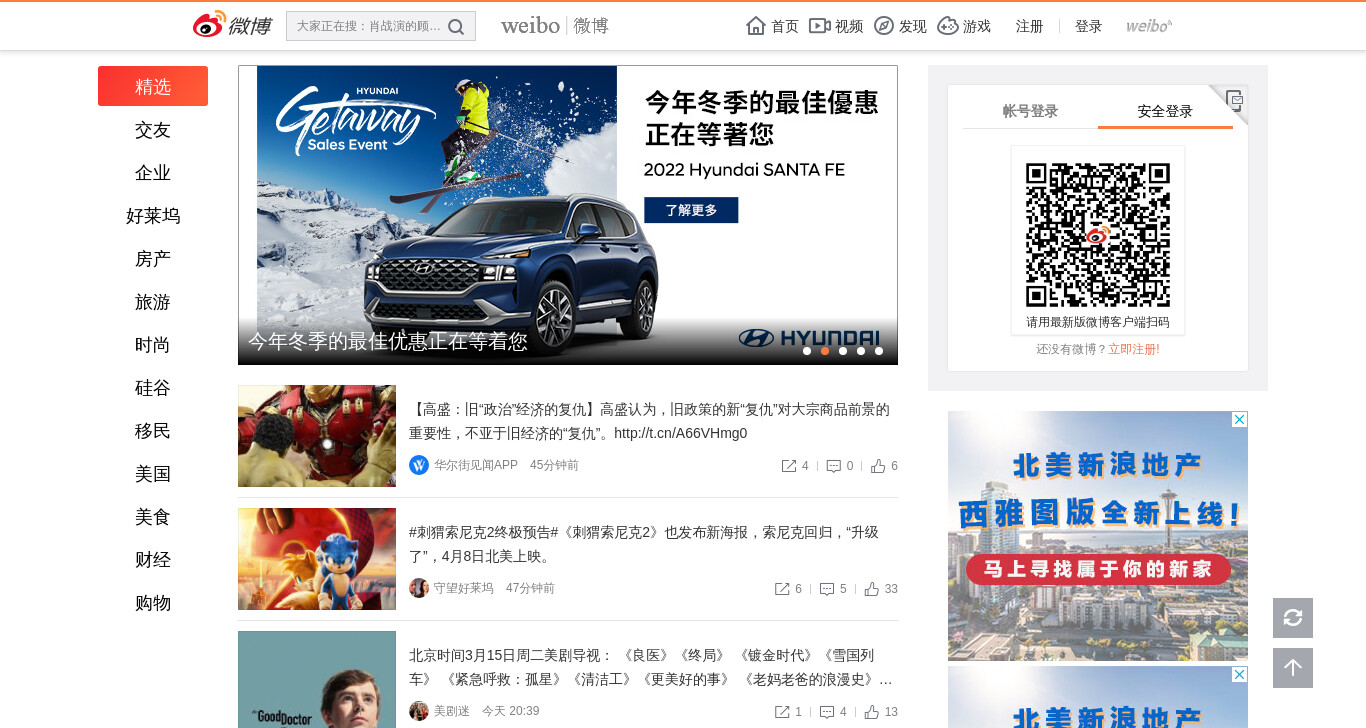Like the 高盛 post
Viewport: 1366px width, 728px height.
pos(878,466)
